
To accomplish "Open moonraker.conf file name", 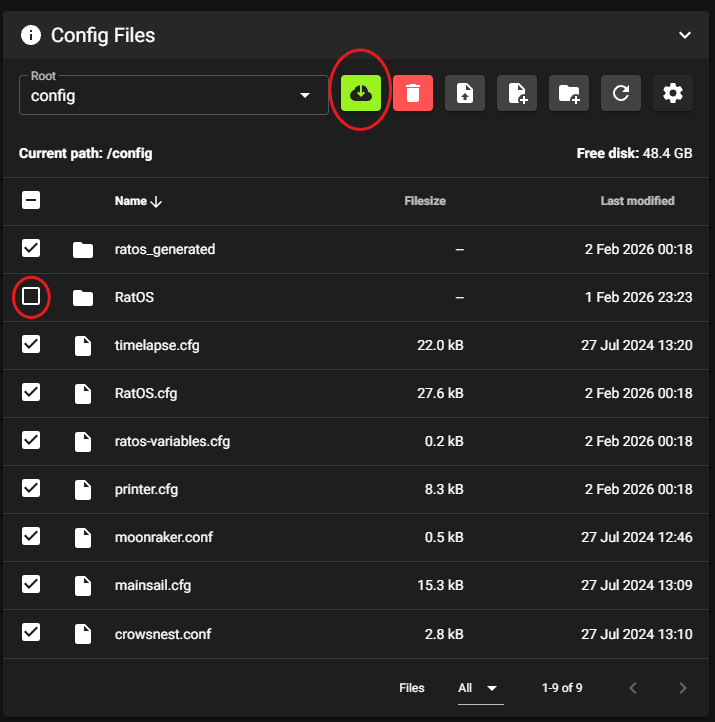I will tap(164, 537).
